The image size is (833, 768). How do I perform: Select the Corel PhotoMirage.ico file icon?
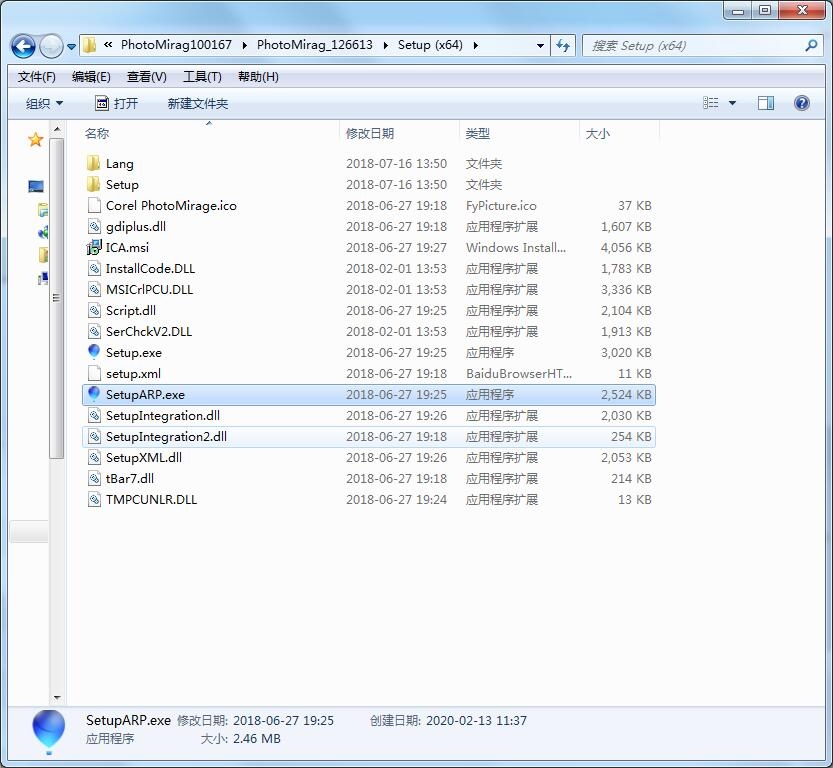pos(94,205)
